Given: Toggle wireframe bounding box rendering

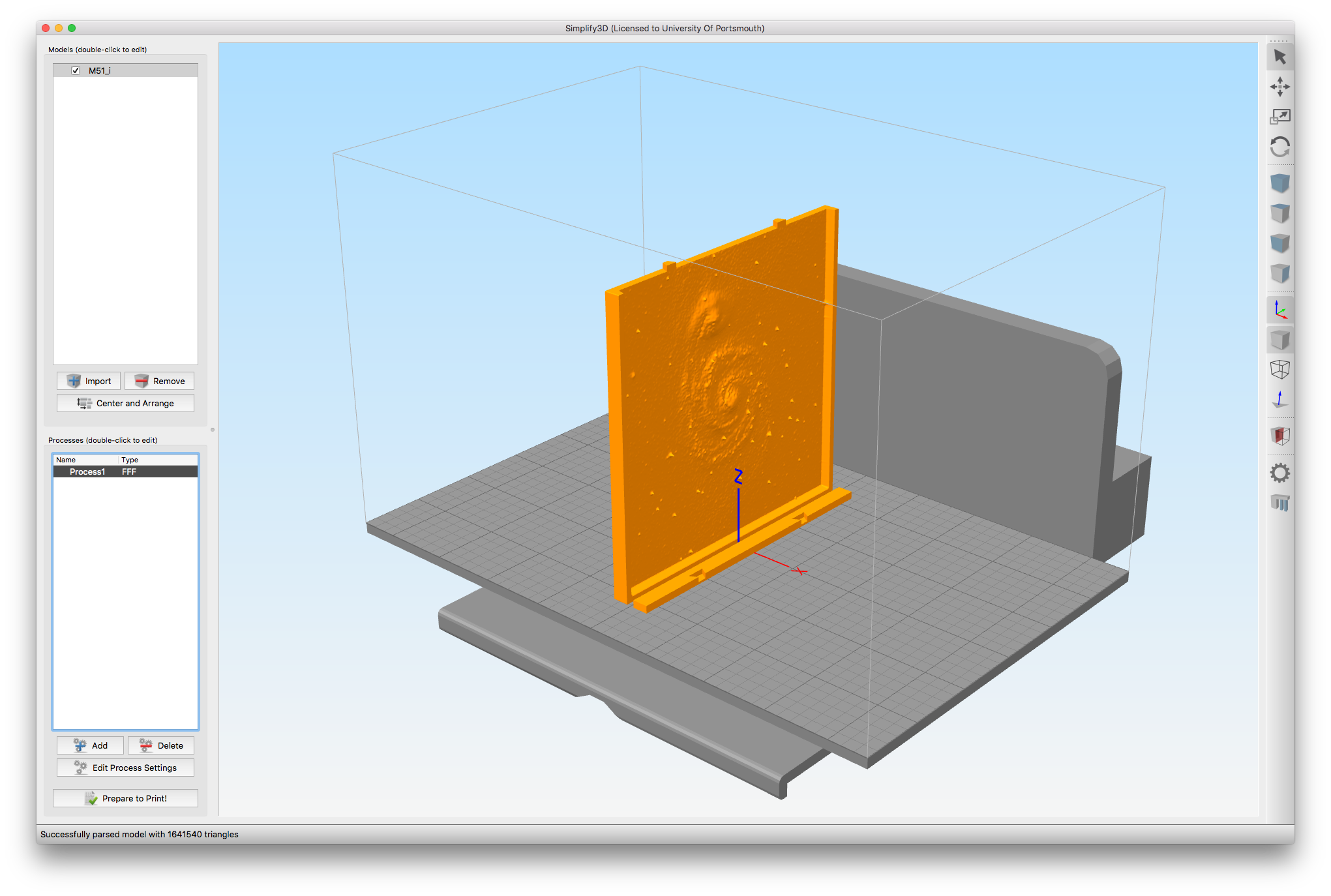Looking at the screenshot, I should tap(1280, 369).
